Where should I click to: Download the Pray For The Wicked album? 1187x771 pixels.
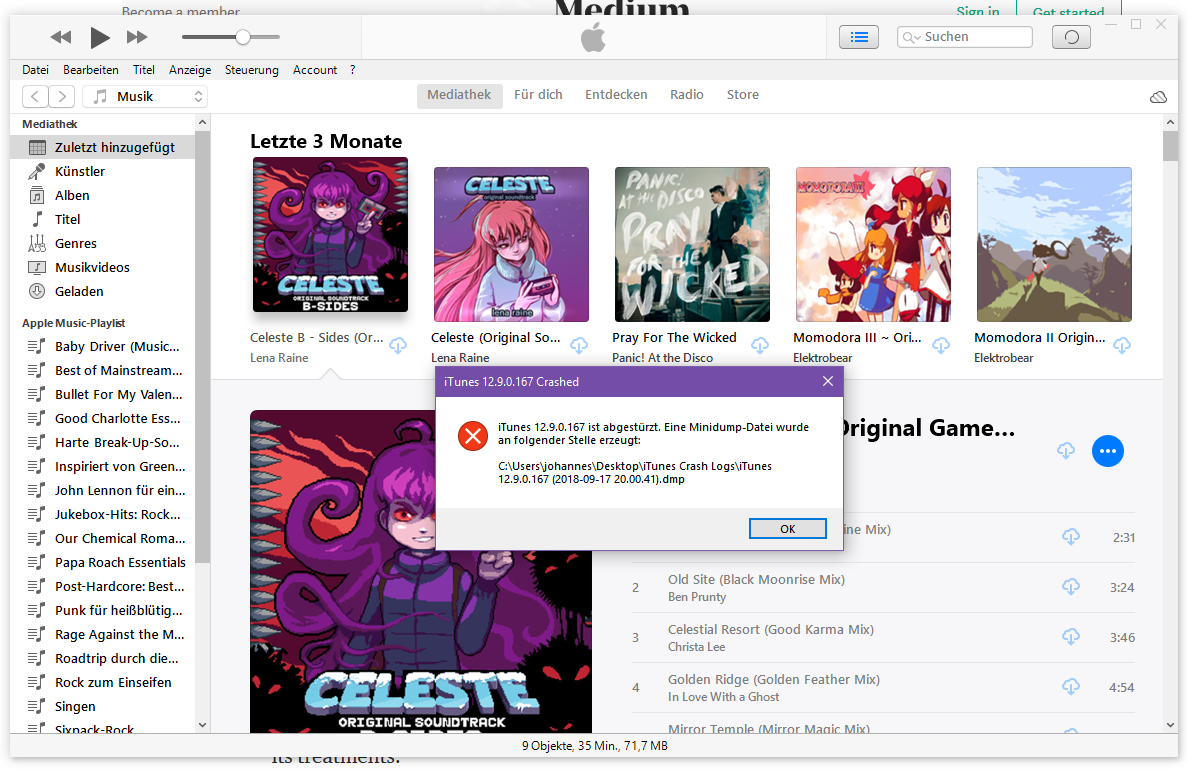pyautogui.click(x=760, y=346)
